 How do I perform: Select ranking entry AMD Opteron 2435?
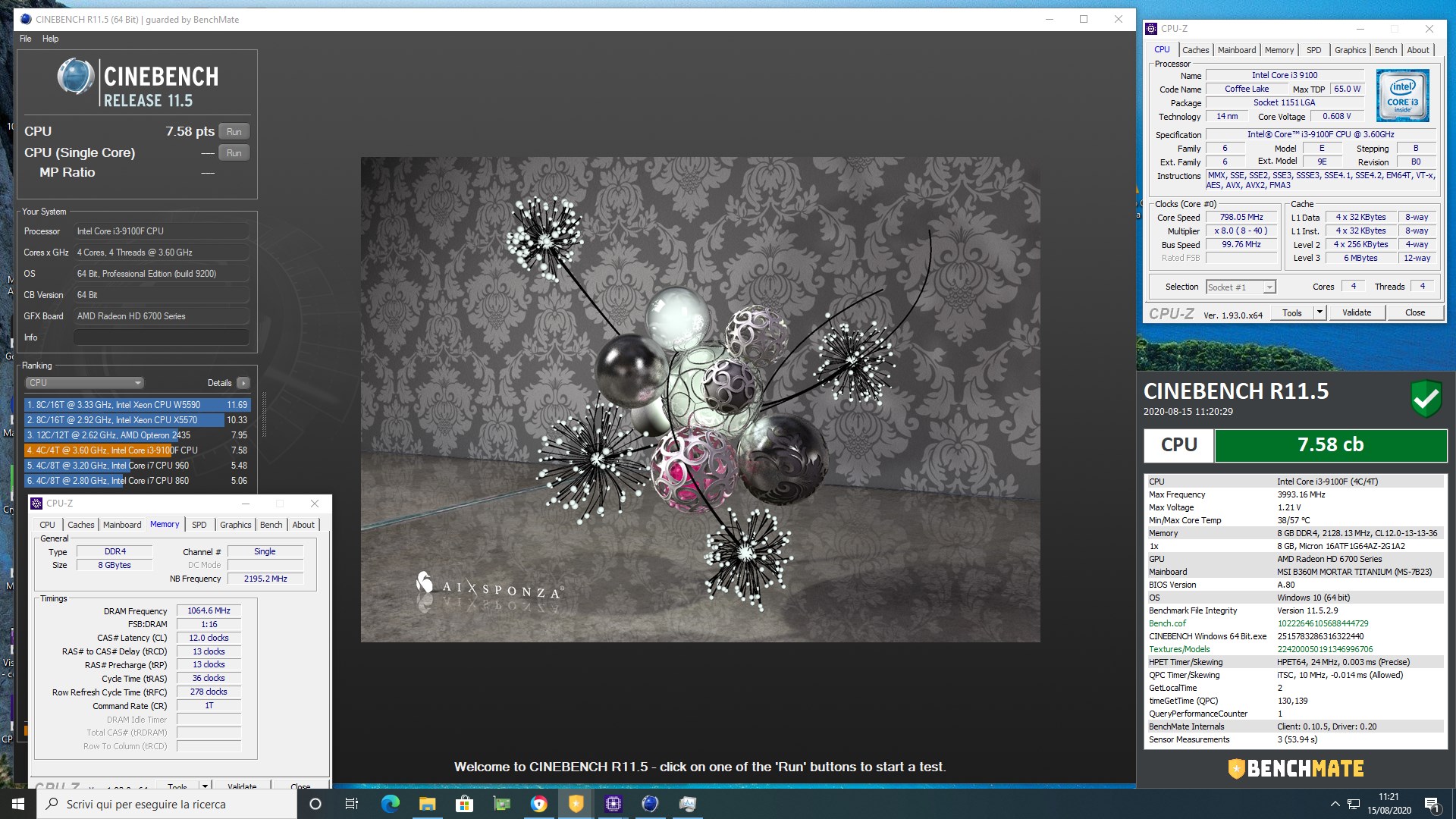point(136,435)
